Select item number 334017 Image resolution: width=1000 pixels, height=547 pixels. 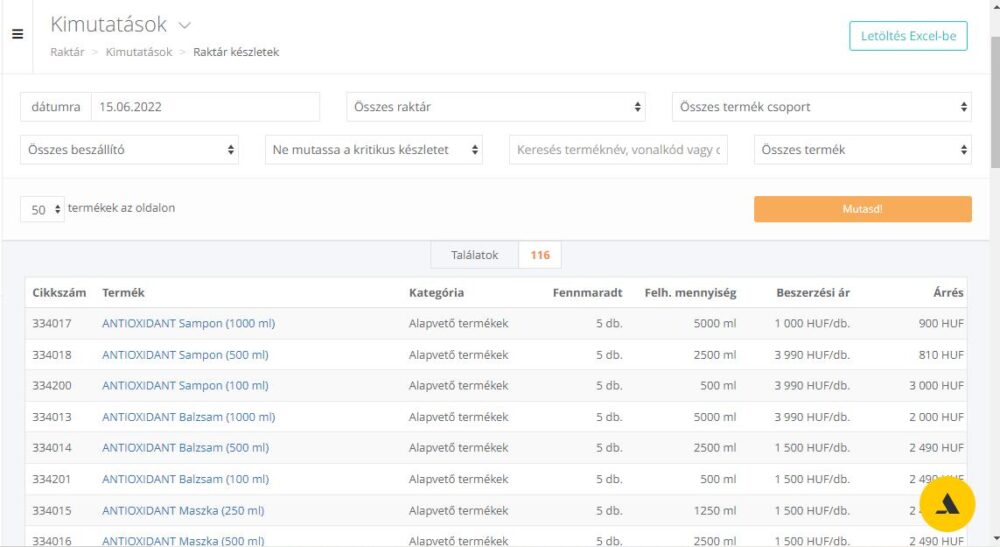pos(52,323)
